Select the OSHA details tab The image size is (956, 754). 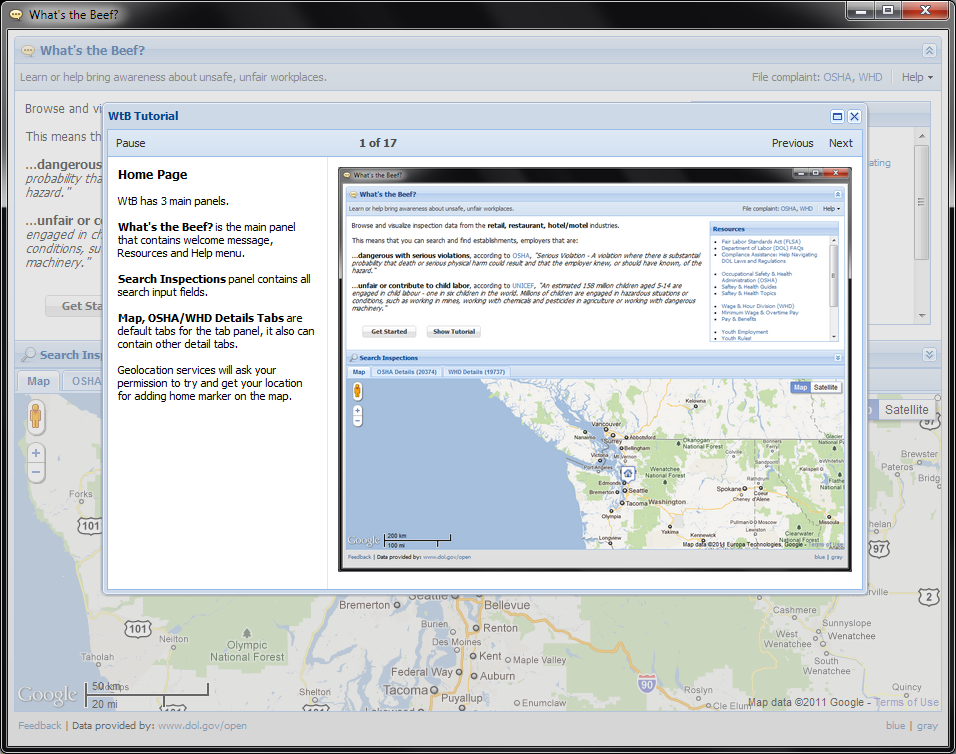(x=85, y=381)
